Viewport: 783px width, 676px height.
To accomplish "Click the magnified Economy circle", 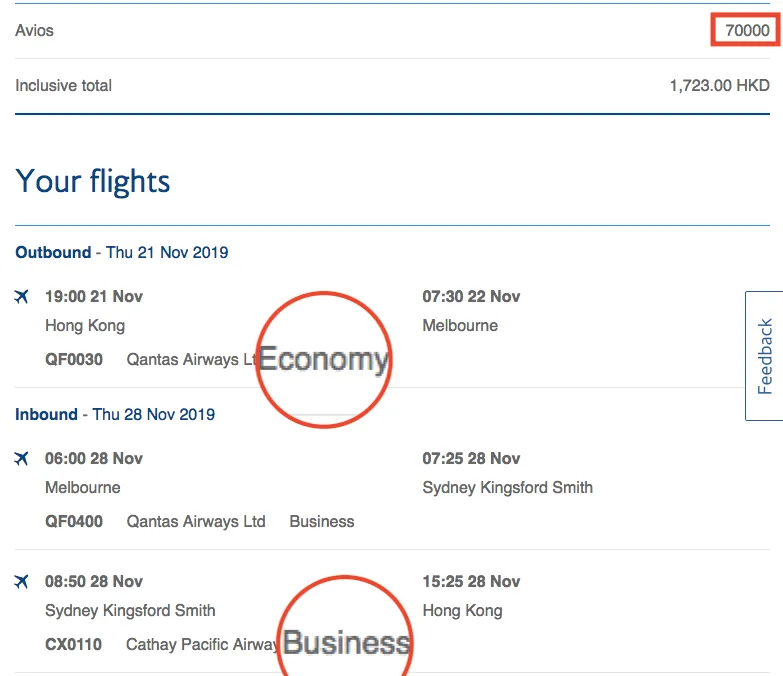I will (x=323, y=360).
